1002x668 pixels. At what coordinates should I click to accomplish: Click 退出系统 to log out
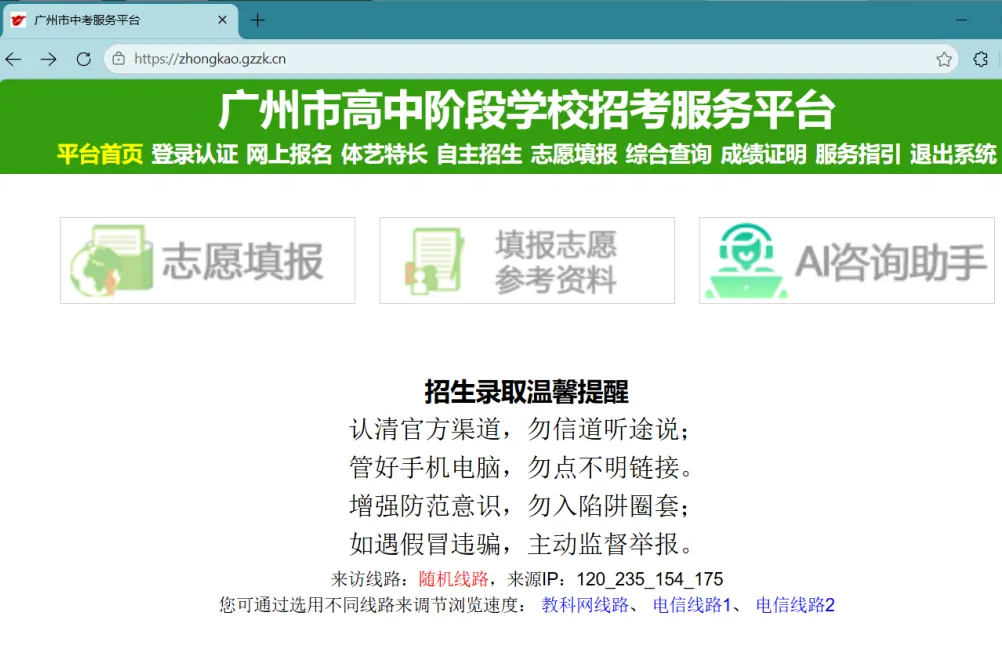click(x=953, y=154)
